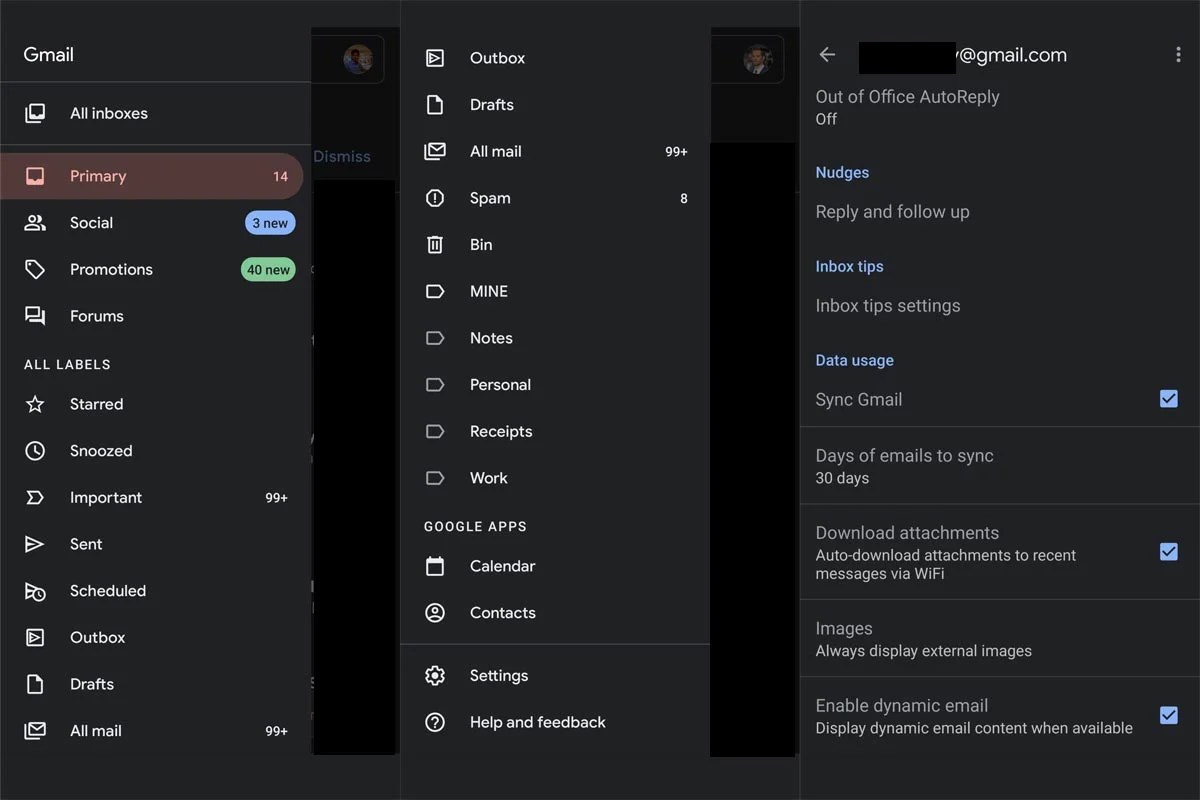Click the Starred star icon
This screenshot has width=1200, height=800.
pos(35,404)
